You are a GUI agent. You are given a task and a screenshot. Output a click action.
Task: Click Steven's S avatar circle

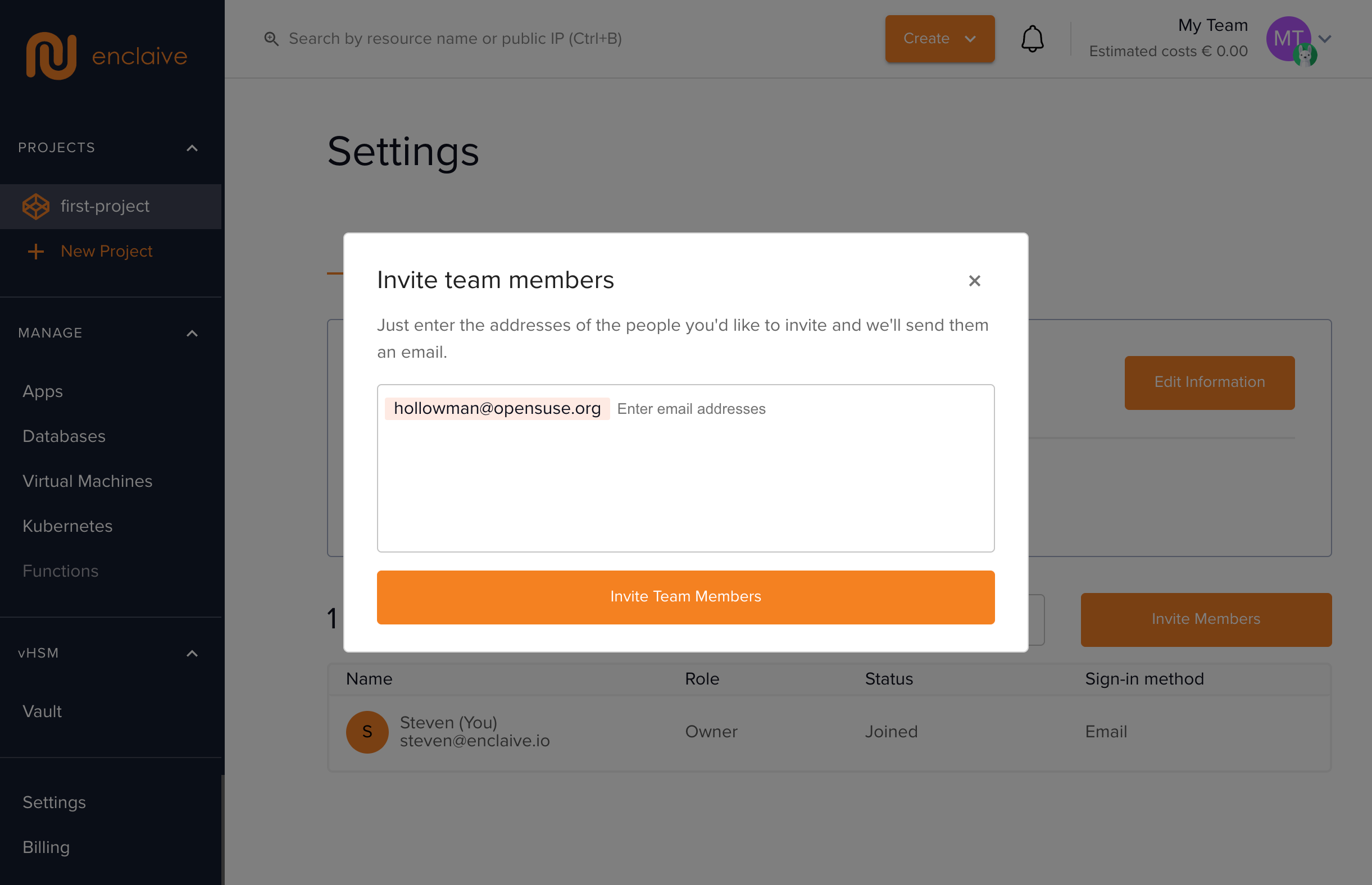coord(367,732)
